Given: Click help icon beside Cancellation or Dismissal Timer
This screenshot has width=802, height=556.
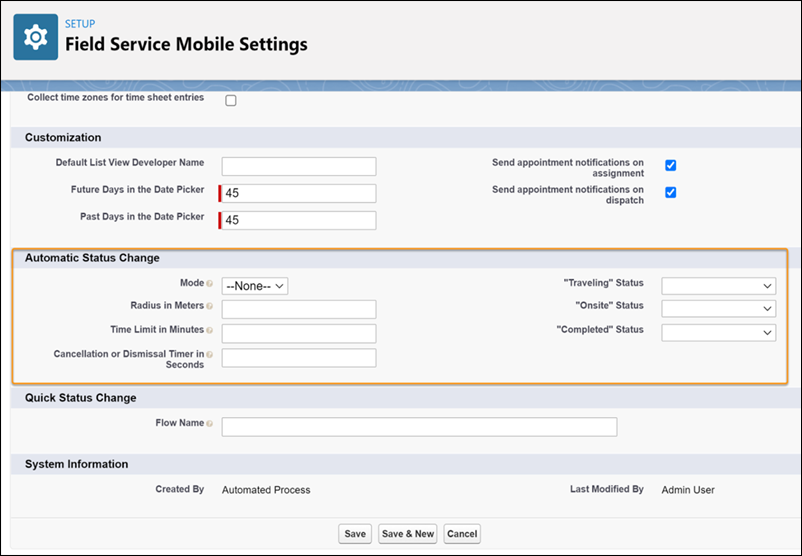Looking at the screenshot, I should pos(210,354).
